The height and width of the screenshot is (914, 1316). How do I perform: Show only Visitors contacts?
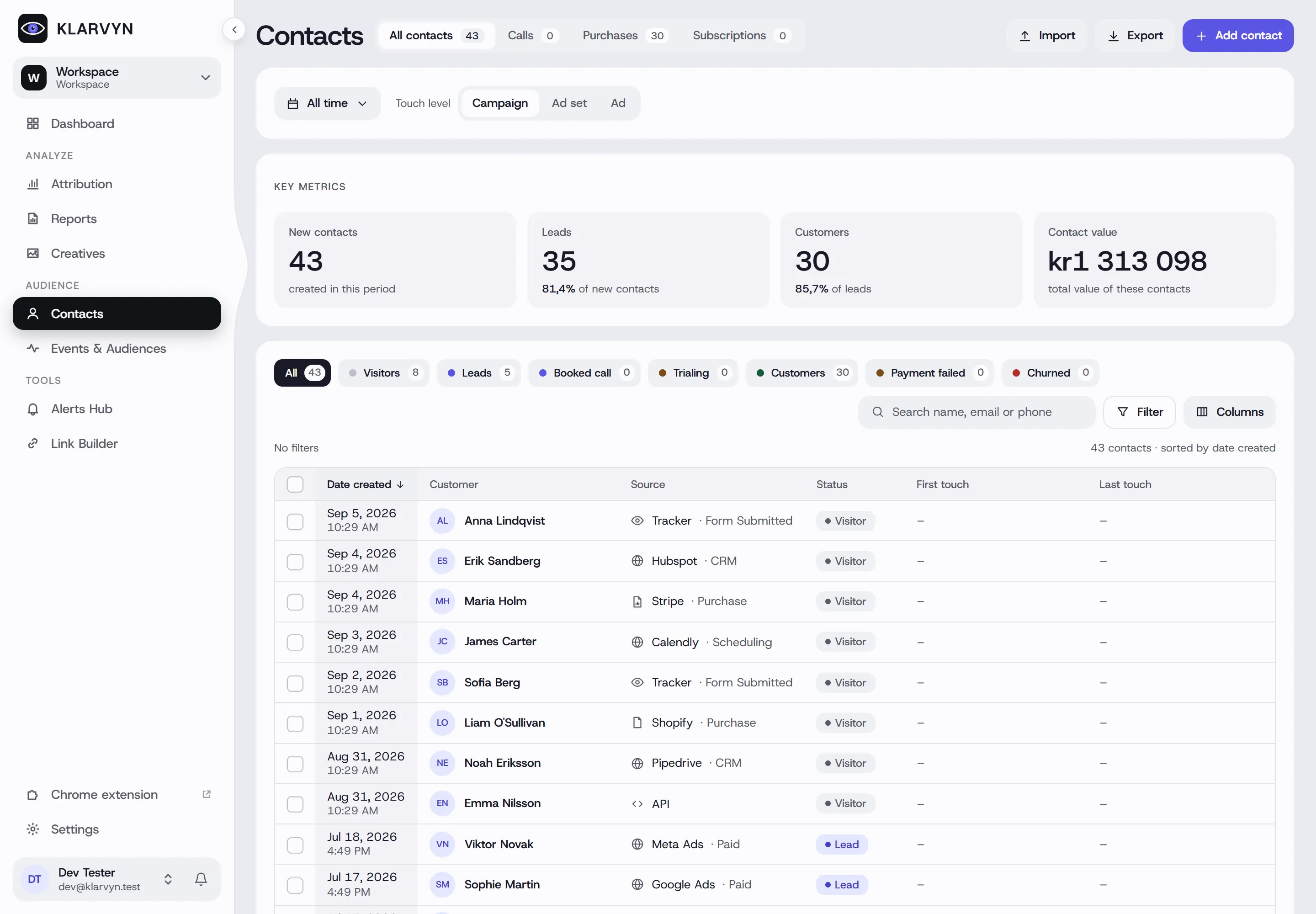(x=383, y=373)
